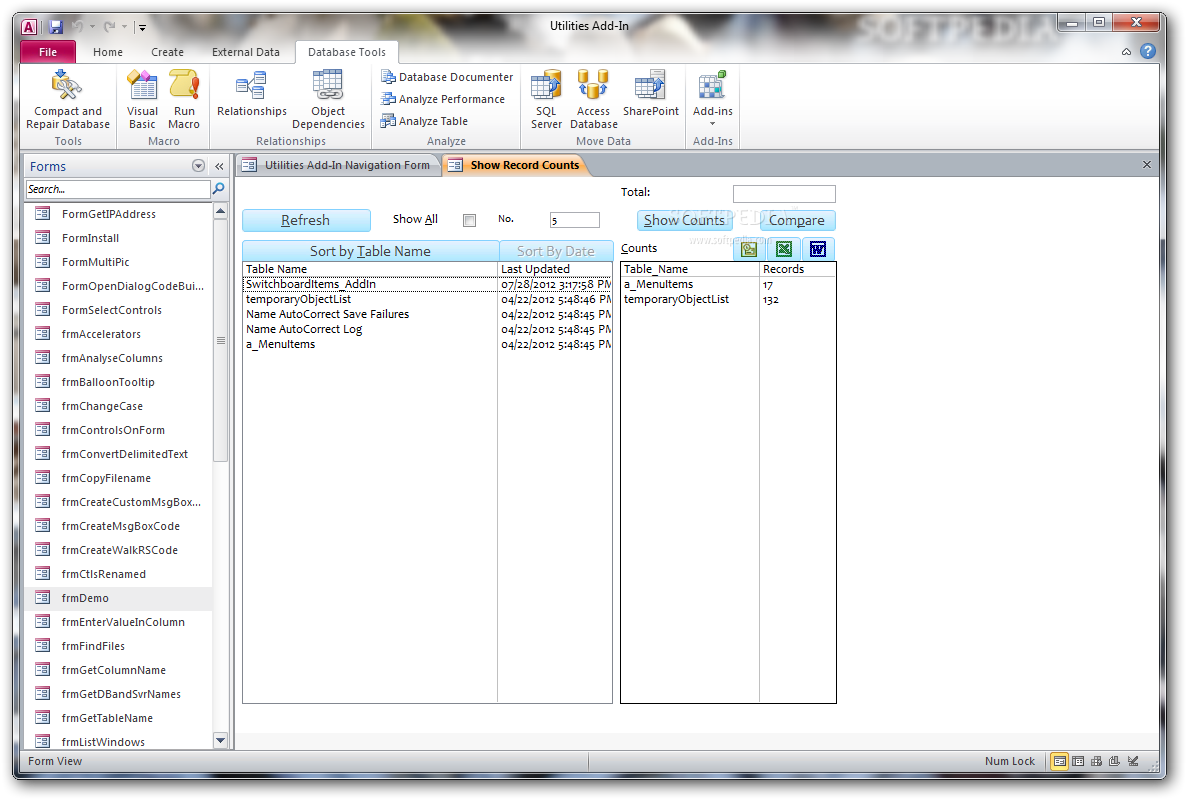Run Analyze Table
Image resolution: width=1187 pixels, height=800 pixels.
(424, 121)
